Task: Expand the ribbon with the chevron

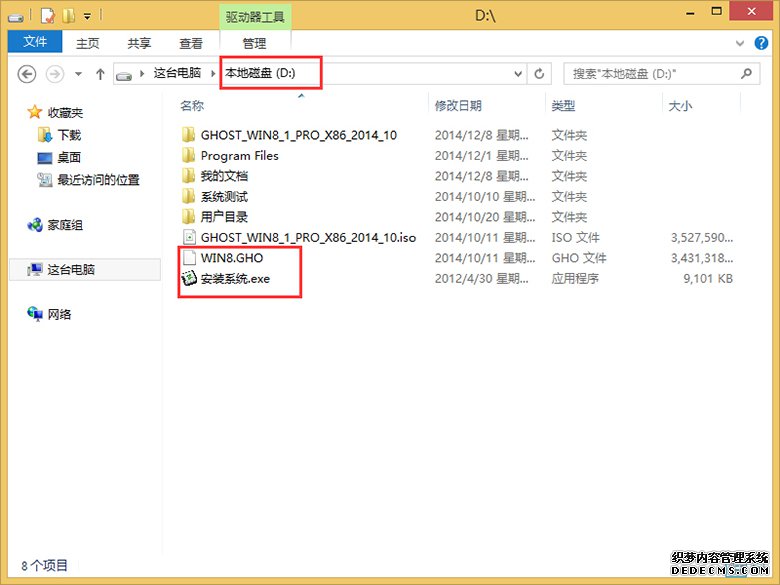Action: 740,43
